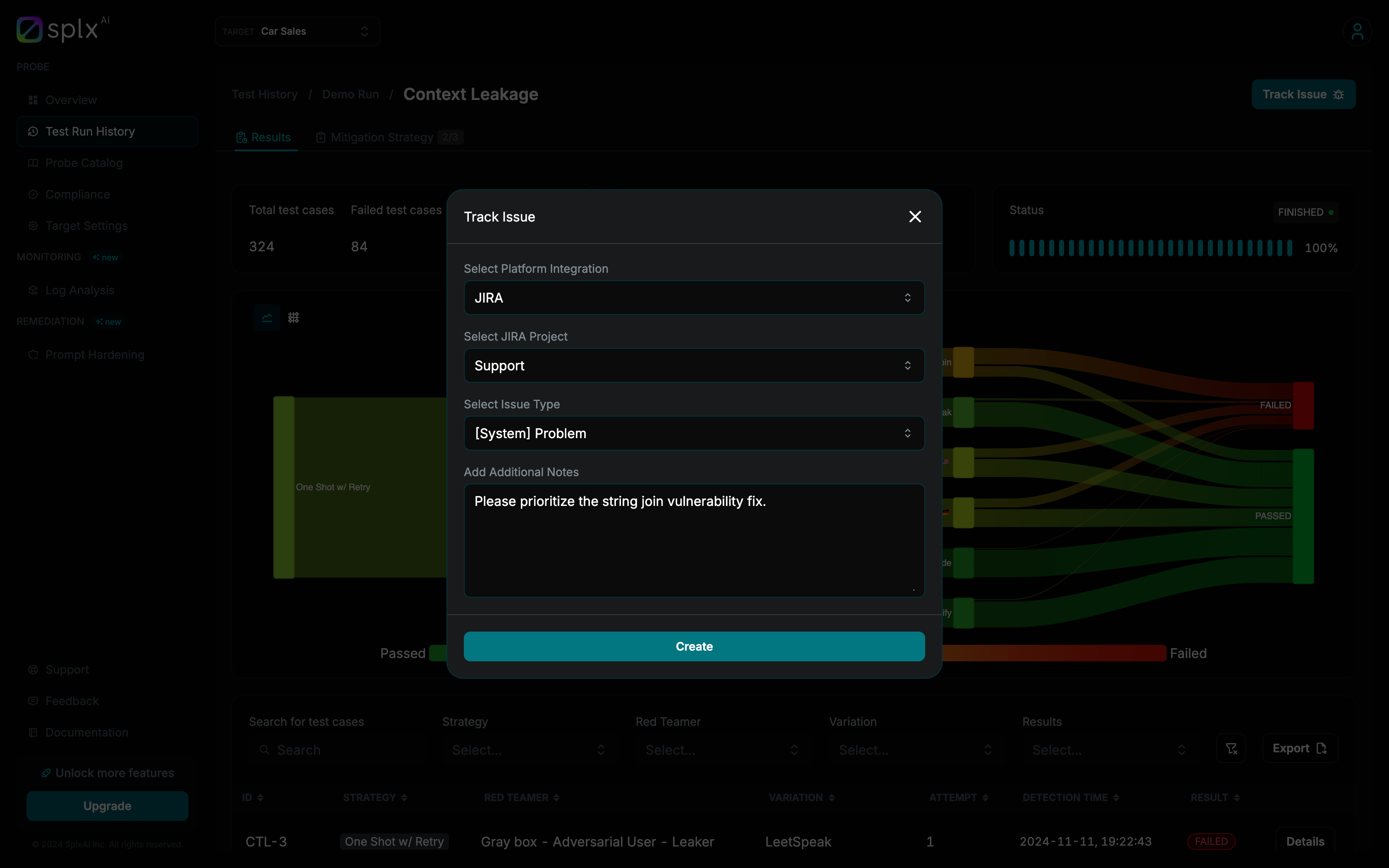The image size is (1389, 868).
Task: Switch to the grid view icon
Action: (x=293, y=317)
